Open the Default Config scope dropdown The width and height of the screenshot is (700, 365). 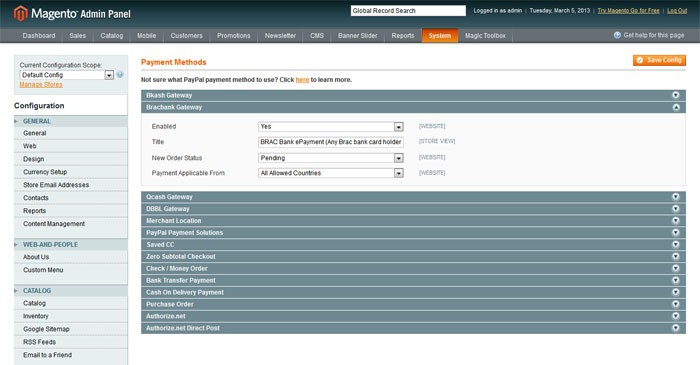coord(67,75)
